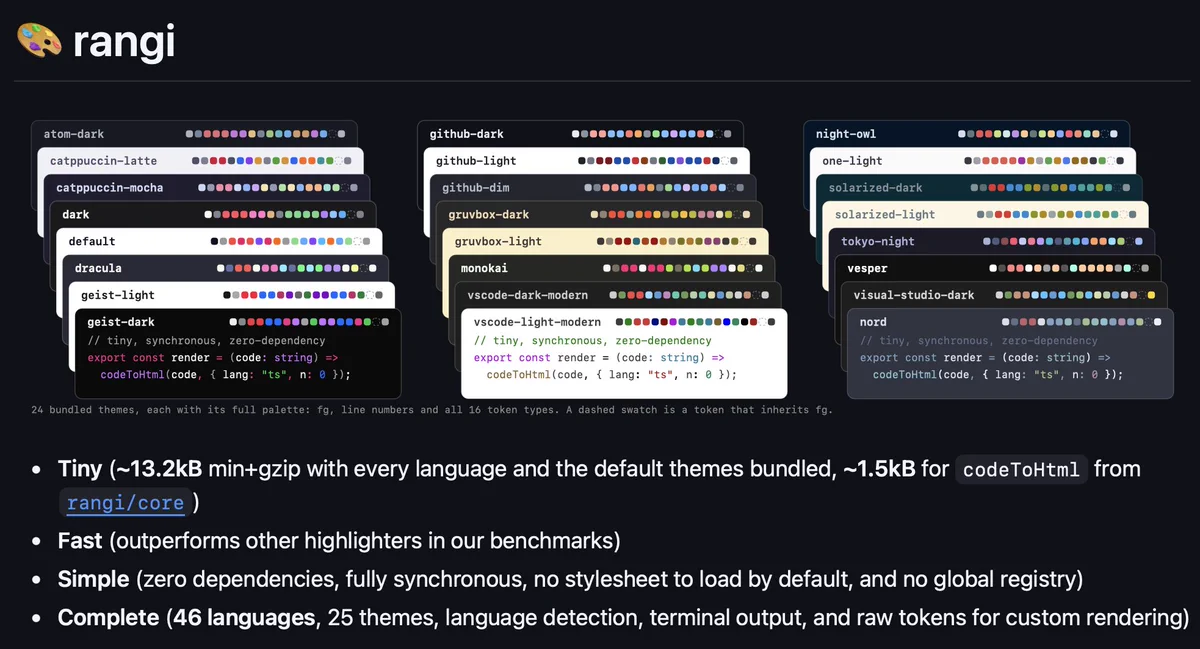Screen dimensions: 1200x649
Task: Click the bold word Fast
Action: (80, 541)
